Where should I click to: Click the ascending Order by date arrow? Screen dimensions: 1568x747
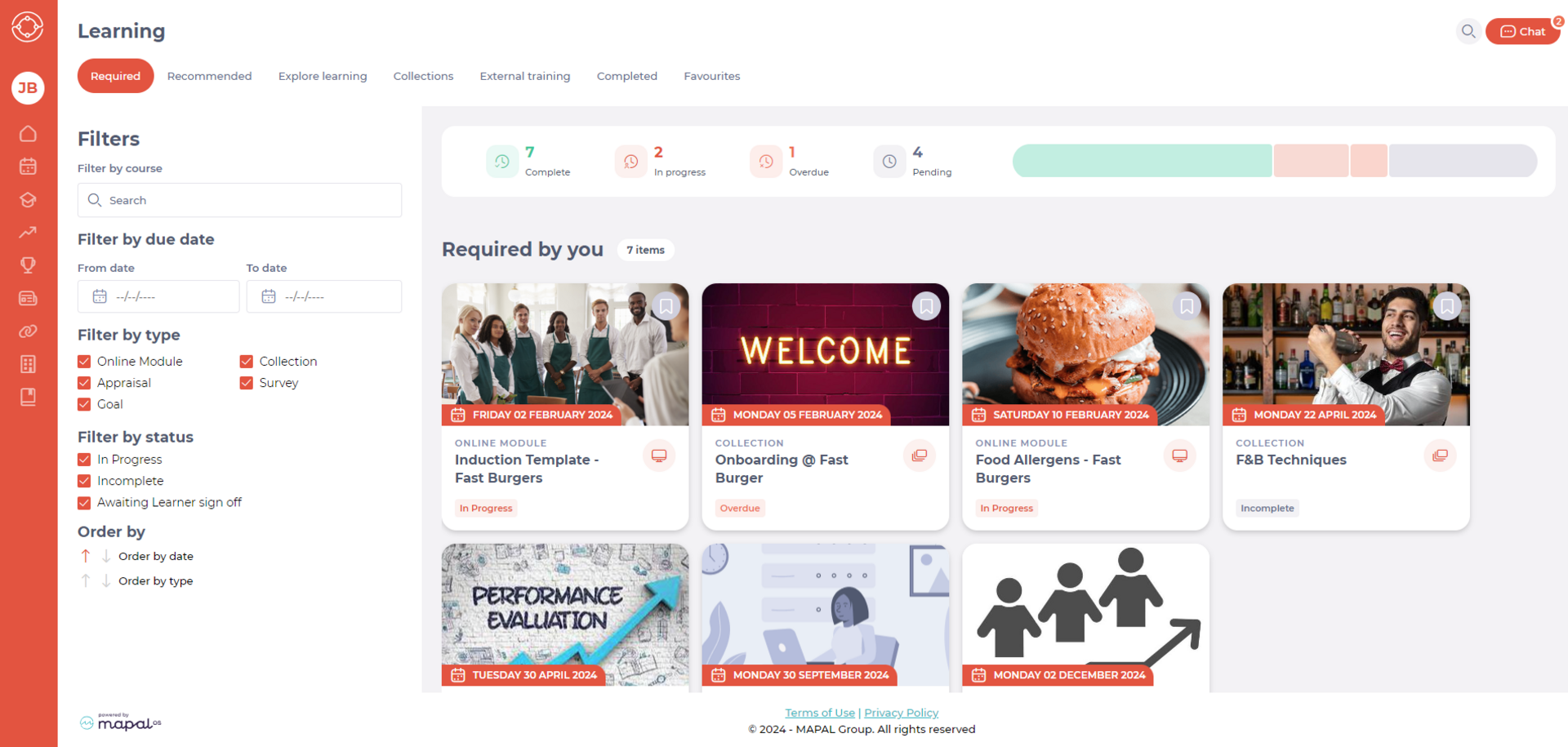pos(86,556)
